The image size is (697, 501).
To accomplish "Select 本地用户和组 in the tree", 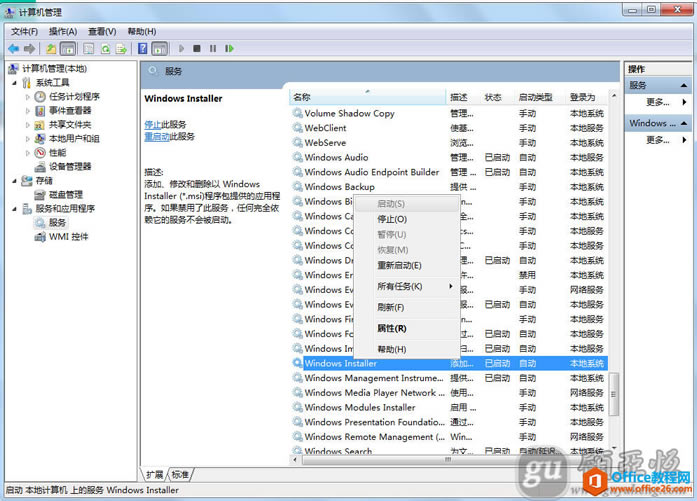I will click(x=74, y=139).
